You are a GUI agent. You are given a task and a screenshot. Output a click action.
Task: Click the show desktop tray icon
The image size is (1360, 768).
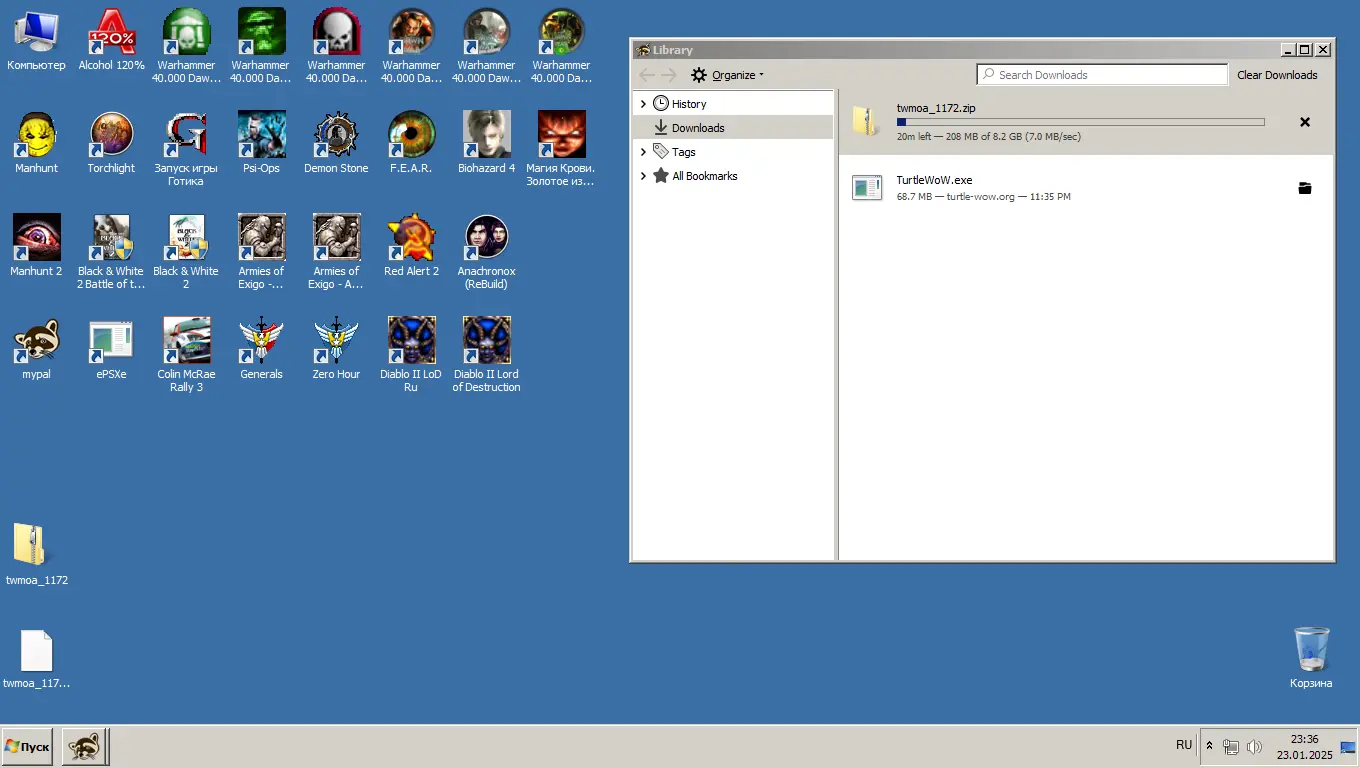pyautogui.click(x=1348, y=747)
